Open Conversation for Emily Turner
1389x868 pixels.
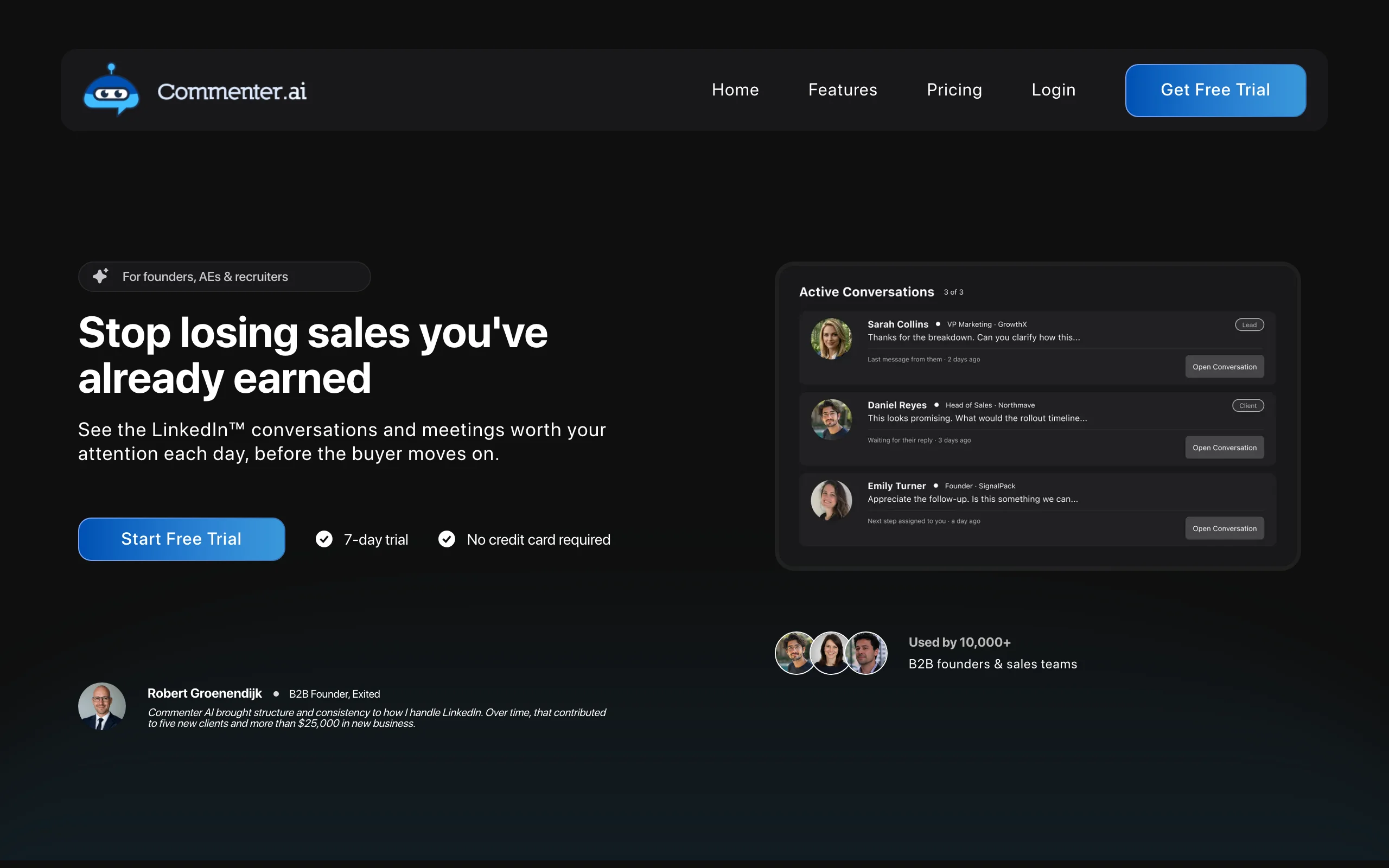(1224, 529)
